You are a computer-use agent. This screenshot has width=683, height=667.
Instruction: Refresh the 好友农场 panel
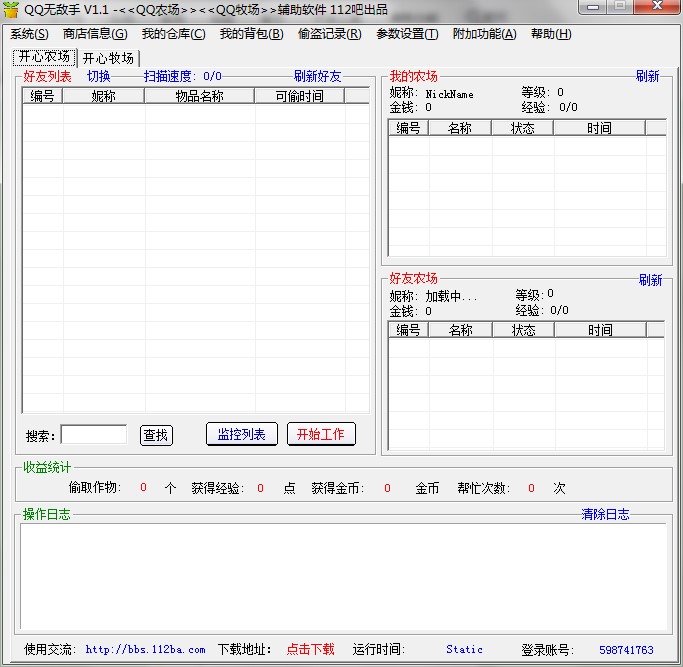click(650, 280)
